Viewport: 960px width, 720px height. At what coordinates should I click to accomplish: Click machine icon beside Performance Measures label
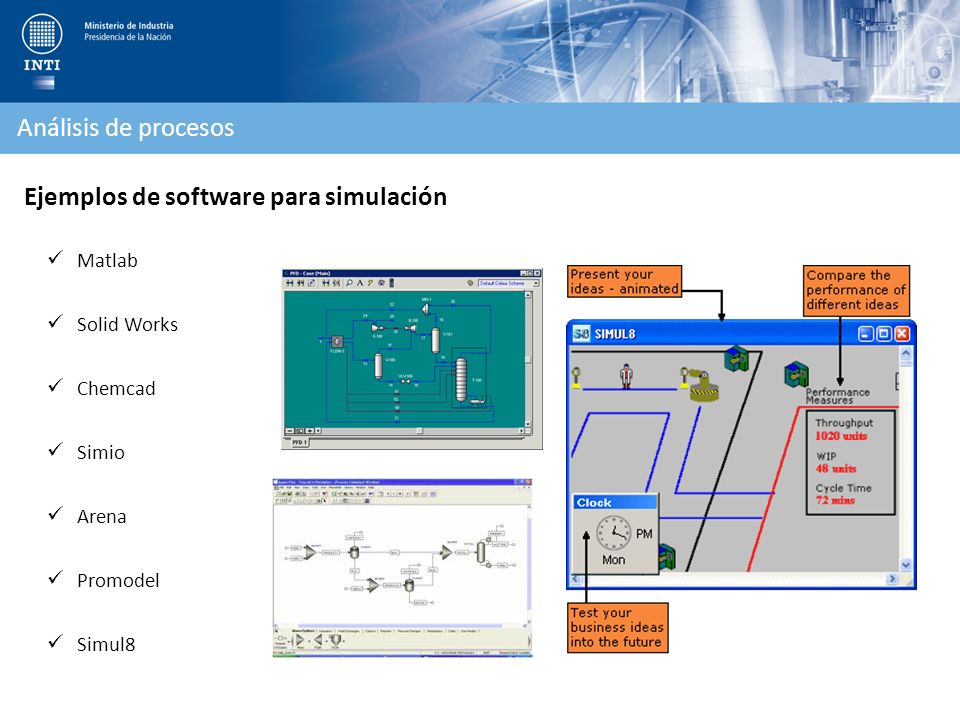(797, 374)
